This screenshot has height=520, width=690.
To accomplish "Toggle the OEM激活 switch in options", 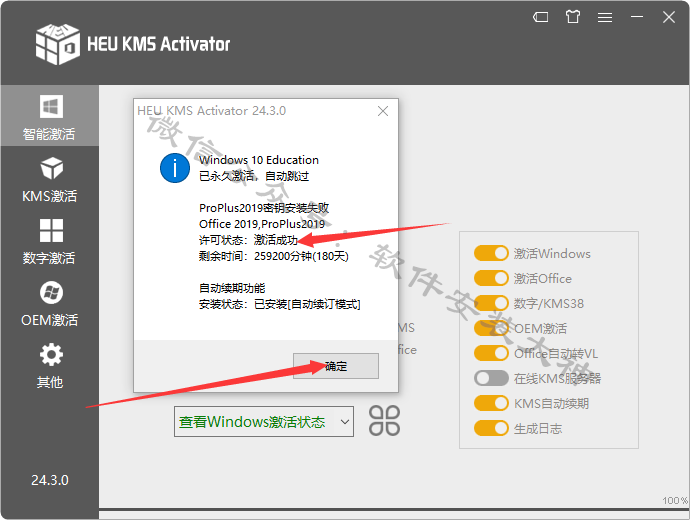I will pos(491,328).
